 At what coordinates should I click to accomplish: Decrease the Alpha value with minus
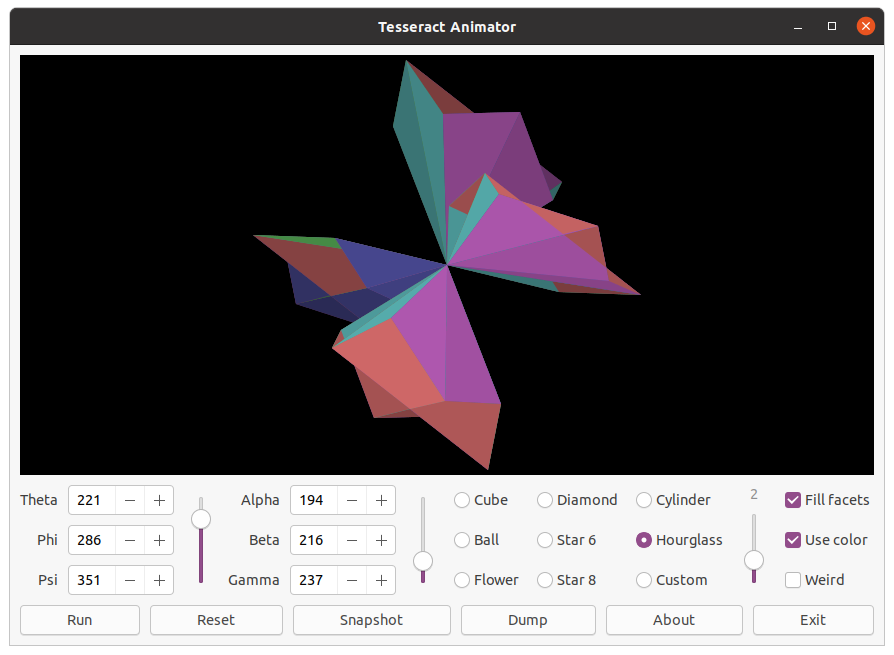point(352,501)
